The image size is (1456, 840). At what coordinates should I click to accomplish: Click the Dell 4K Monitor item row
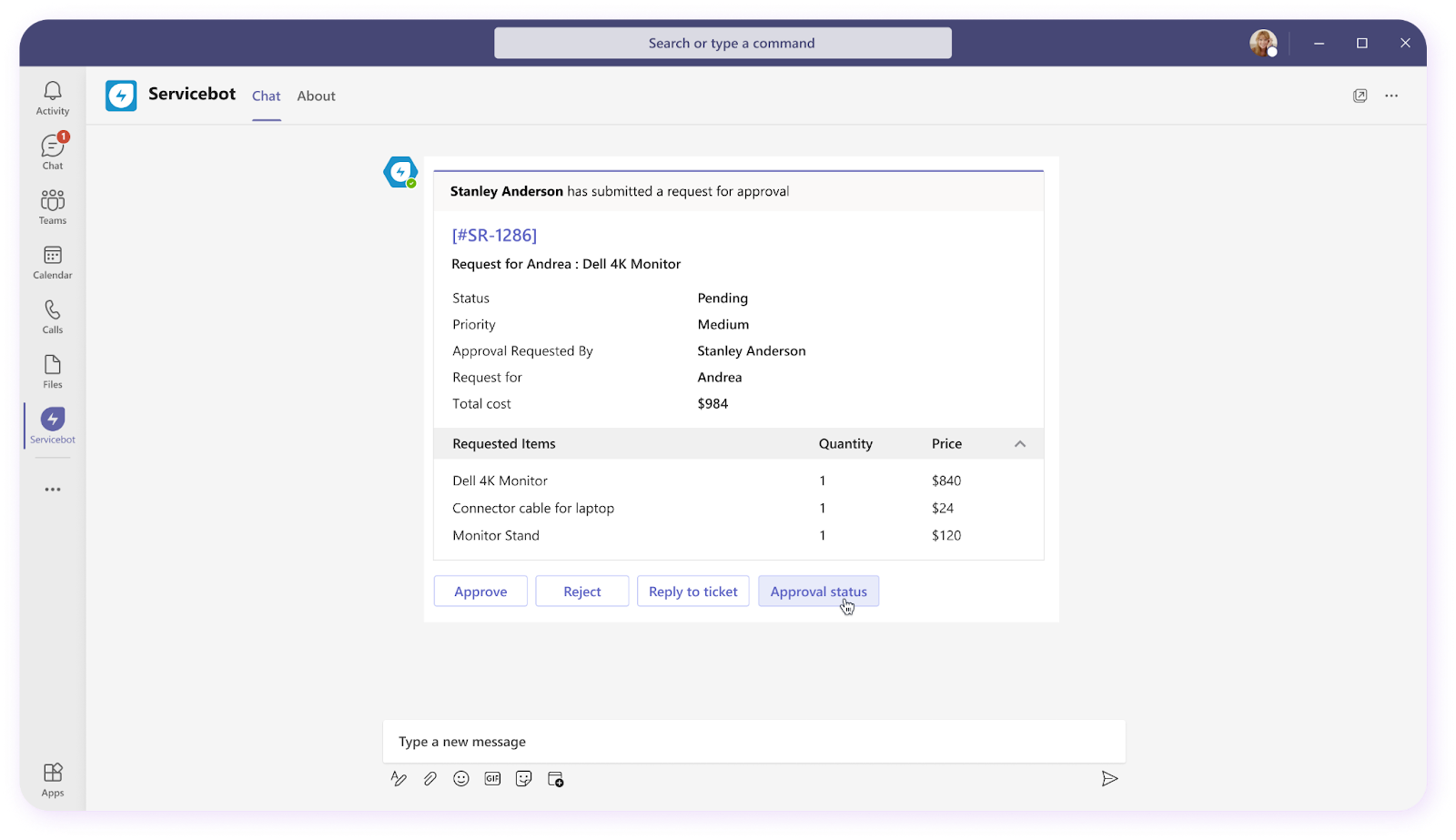tap(738, 481)
